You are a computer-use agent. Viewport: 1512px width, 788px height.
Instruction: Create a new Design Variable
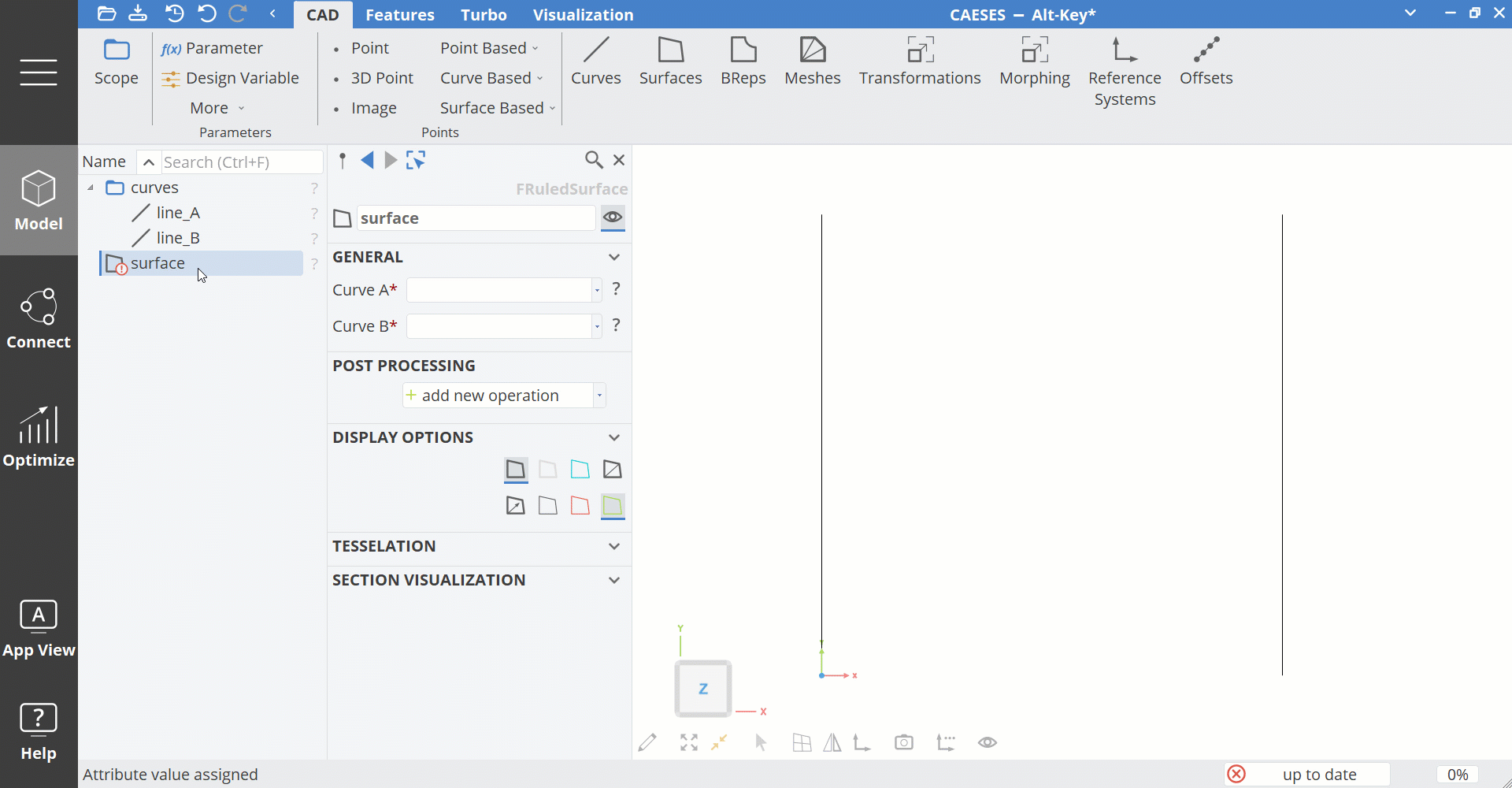click(x=230, y=78)
